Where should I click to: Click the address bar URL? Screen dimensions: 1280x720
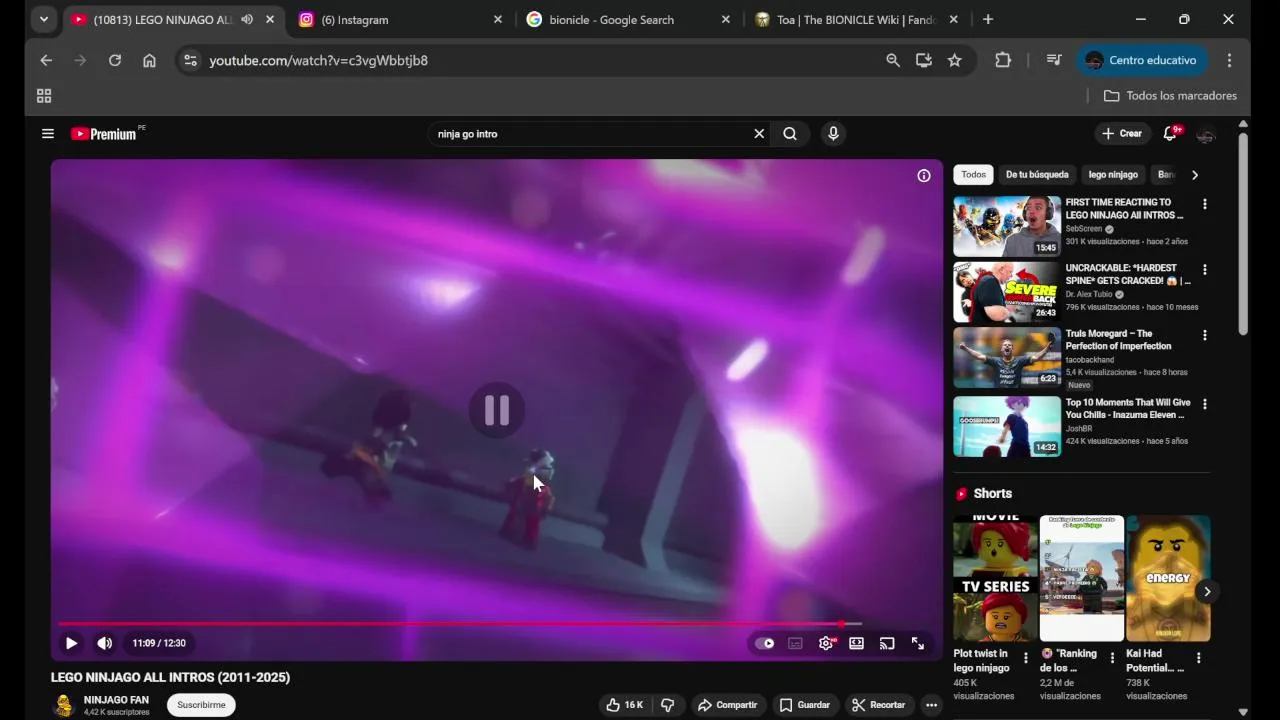tap(318, 61)
